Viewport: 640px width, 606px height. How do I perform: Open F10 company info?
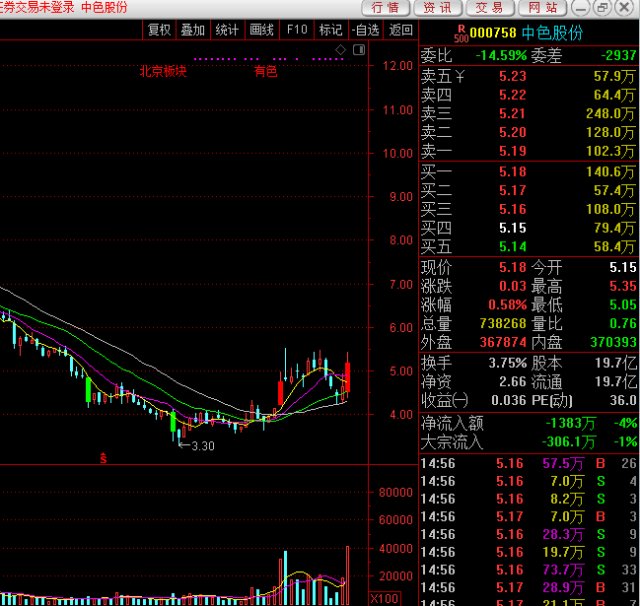click(x=297, y=30)
